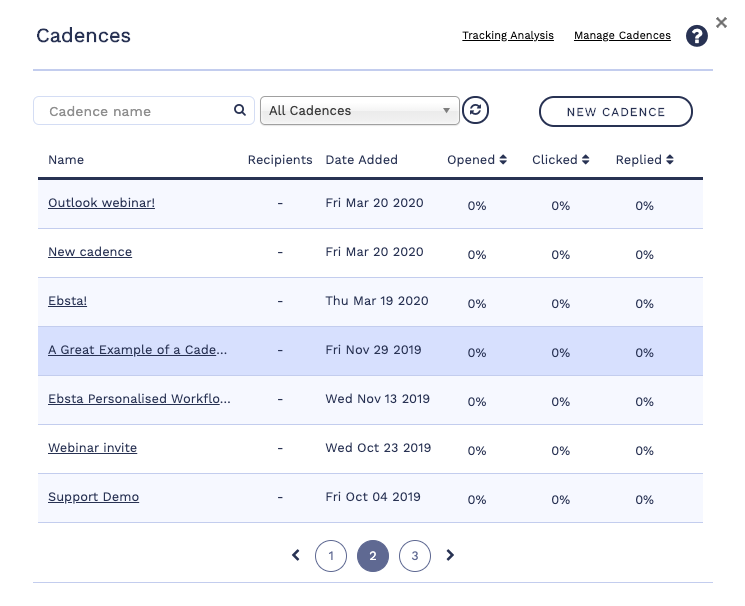745x606 pixels.
Task: Click the search magnifier icon
Action: point(240,111)
